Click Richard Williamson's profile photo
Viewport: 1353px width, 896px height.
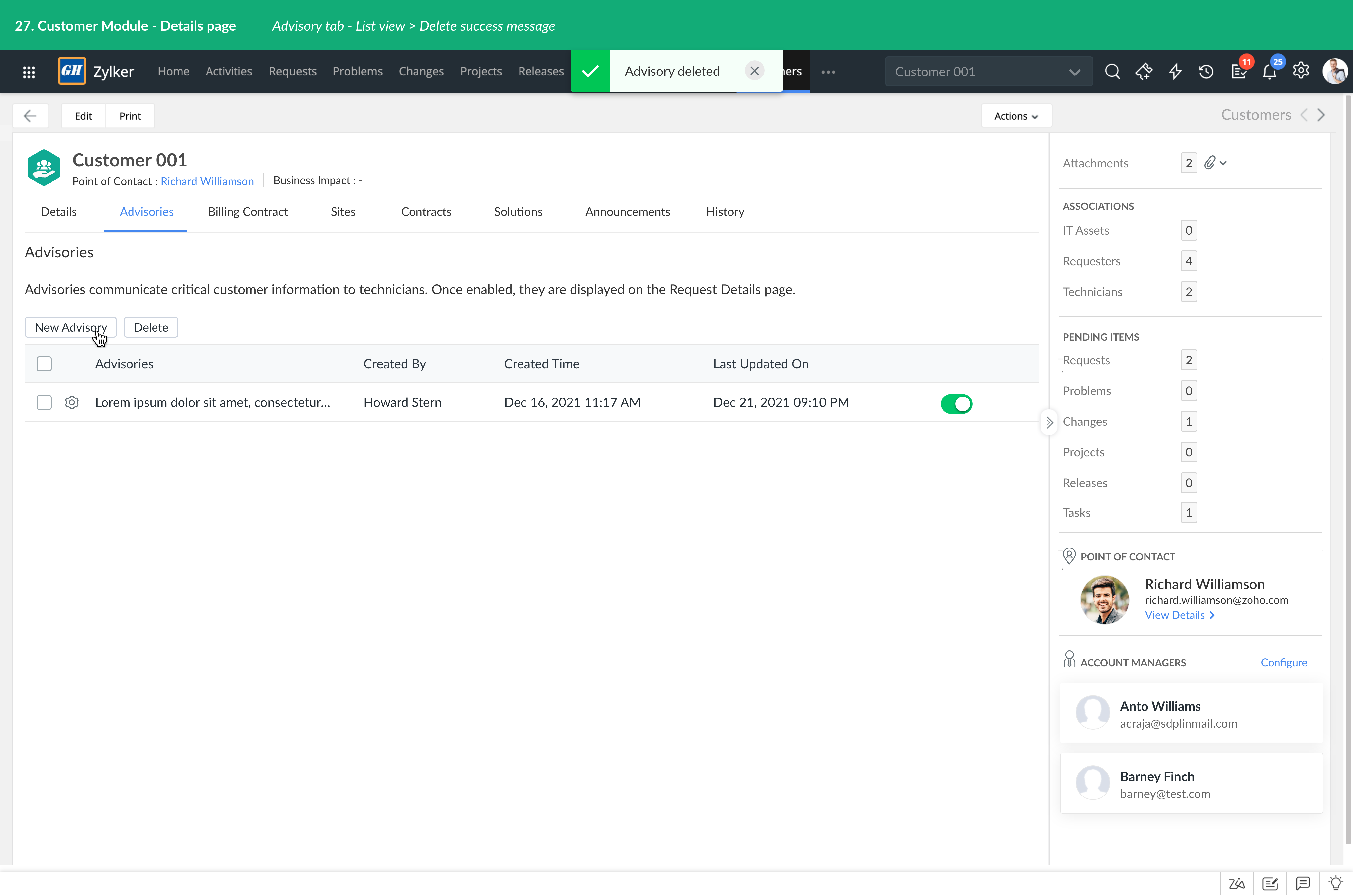[1104, 599]
